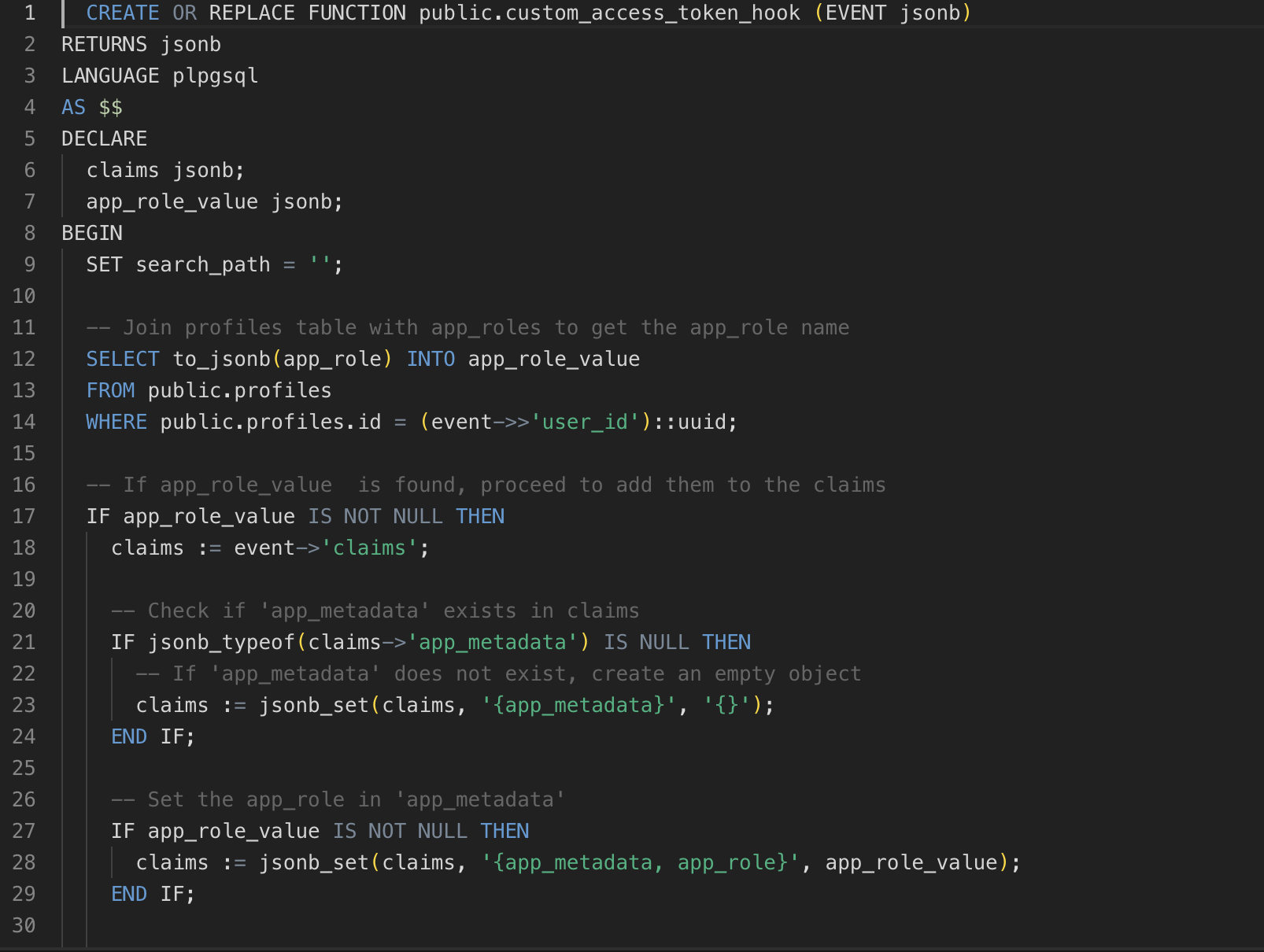Viewport: 1264px width, 952px height.
Task: Click the DECLARE keyword
Action: click(103, 138)
